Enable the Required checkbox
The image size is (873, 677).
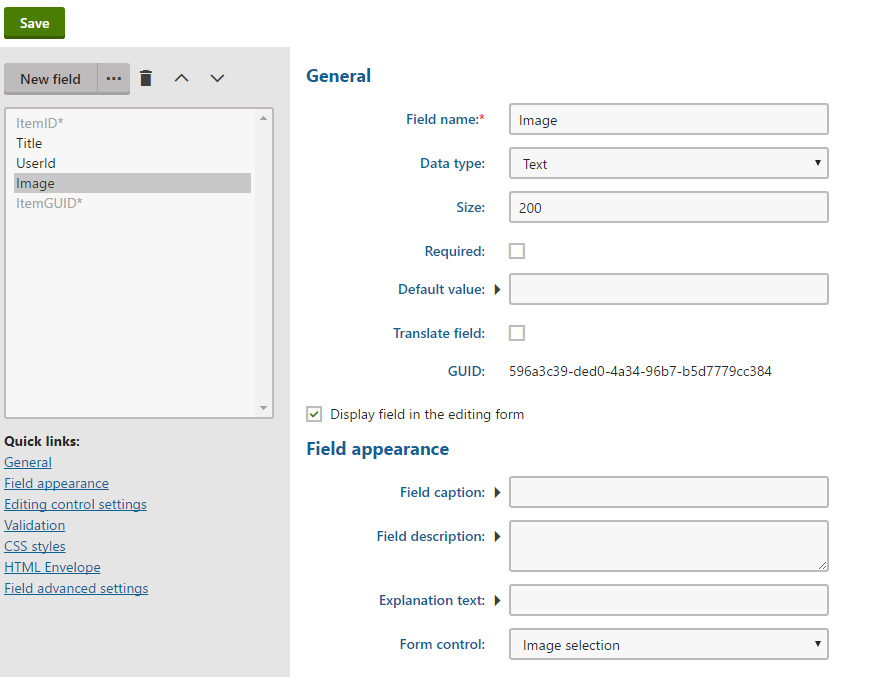coord(517,251)
